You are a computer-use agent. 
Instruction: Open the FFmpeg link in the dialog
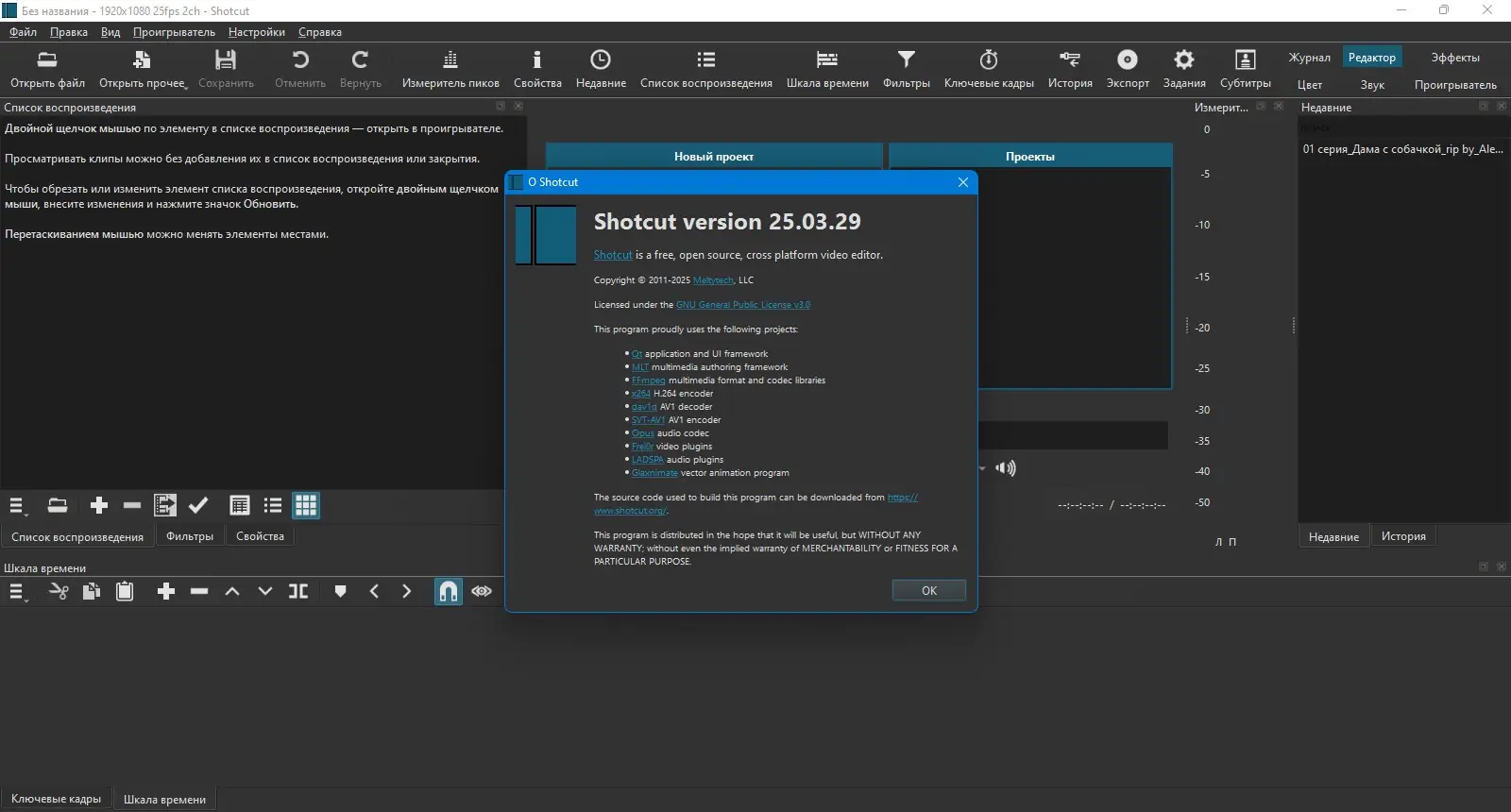(x=649, y=381)
